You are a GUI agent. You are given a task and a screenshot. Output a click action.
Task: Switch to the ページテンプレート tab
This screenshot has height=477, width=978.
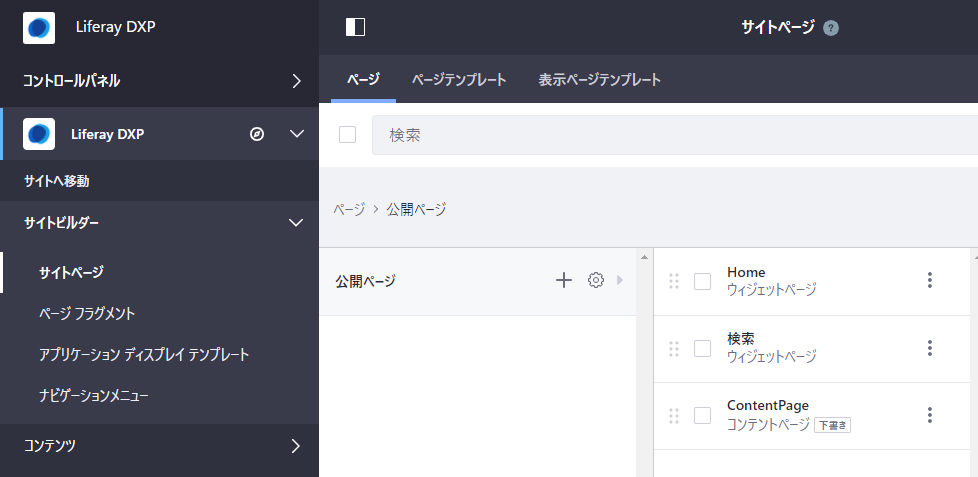click(459, 80)
